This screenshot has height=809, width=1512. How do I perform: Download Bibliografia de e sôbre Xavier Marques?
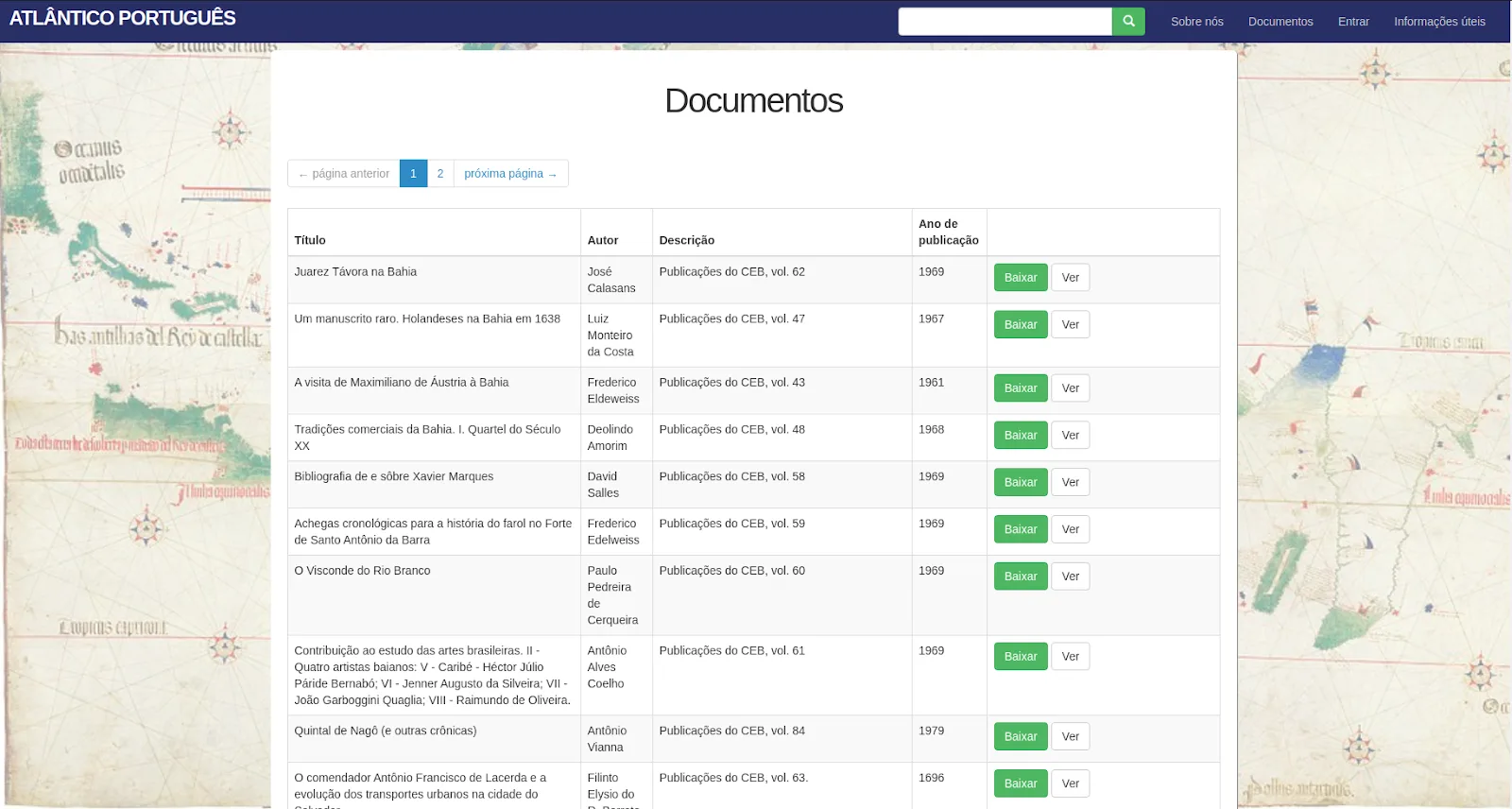point(1021,483)
